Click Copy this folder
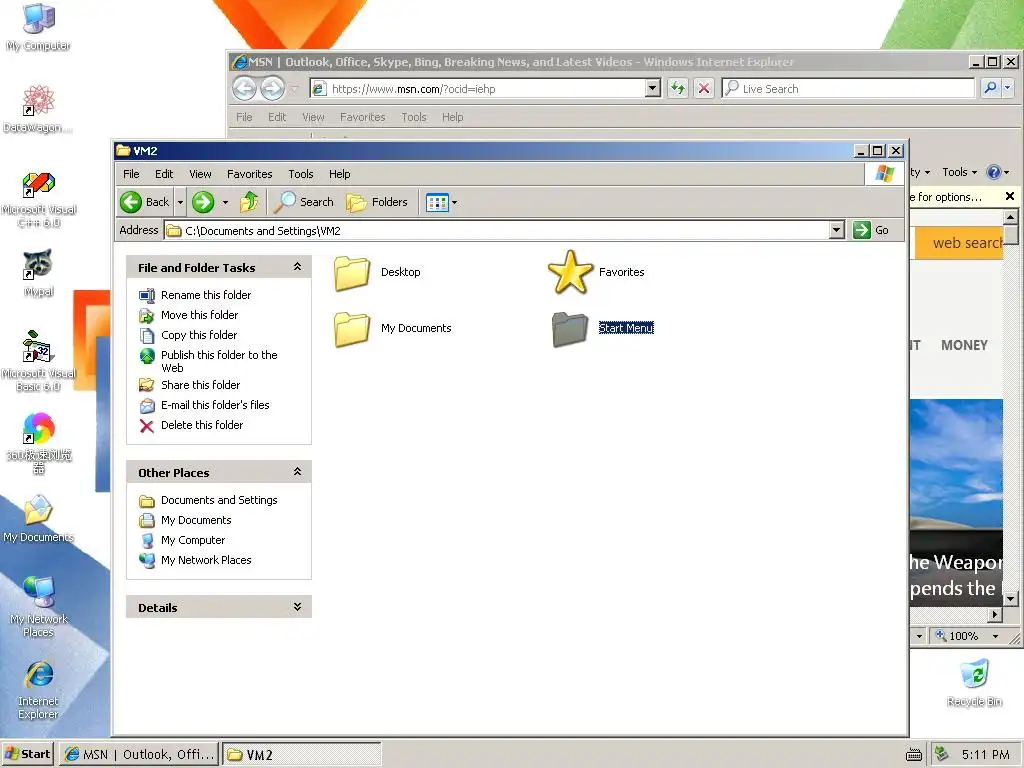1024x768 pixels. pos(199,335)
